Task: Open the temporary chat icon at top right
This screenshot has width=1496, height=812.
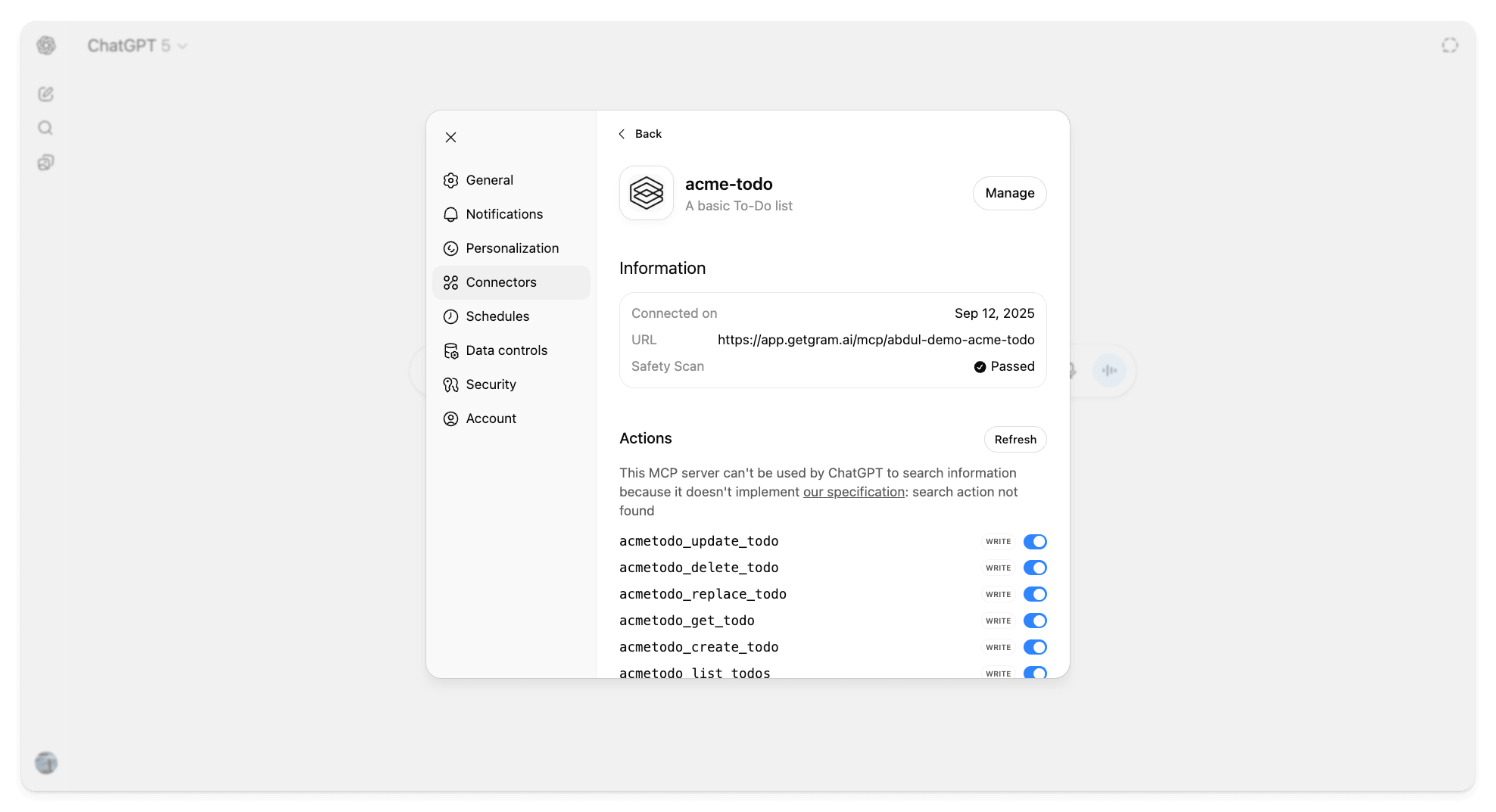Action: click(1450, 45)
